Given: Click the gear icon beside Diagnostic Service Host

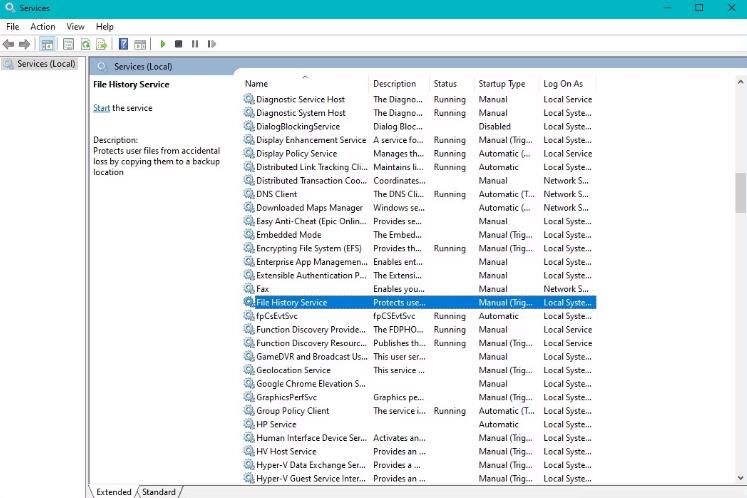Looking at the screenshot, I should pos(249,99).
